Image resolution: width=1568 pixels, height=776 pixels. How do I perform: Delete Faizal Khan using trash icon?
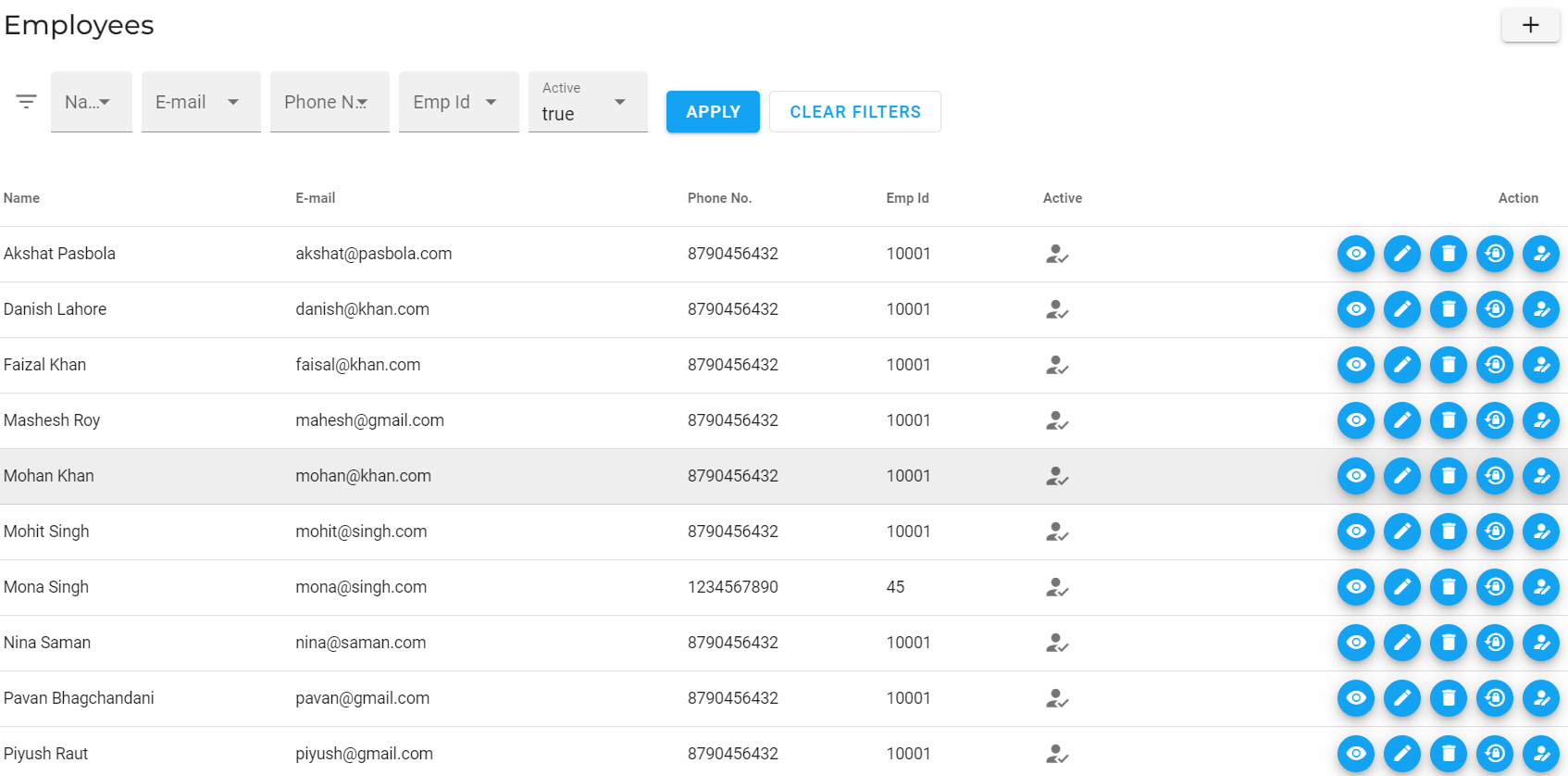point(1448,365)
